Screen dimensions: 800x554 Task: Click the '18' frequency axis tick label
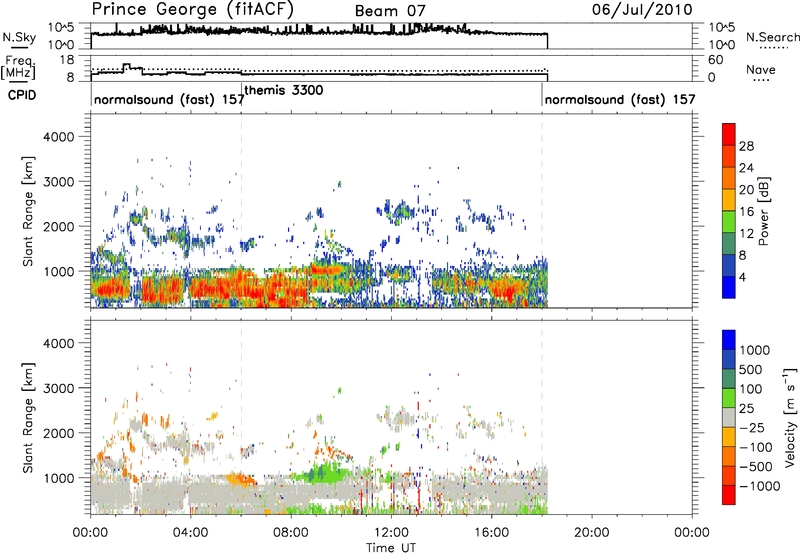68,60
